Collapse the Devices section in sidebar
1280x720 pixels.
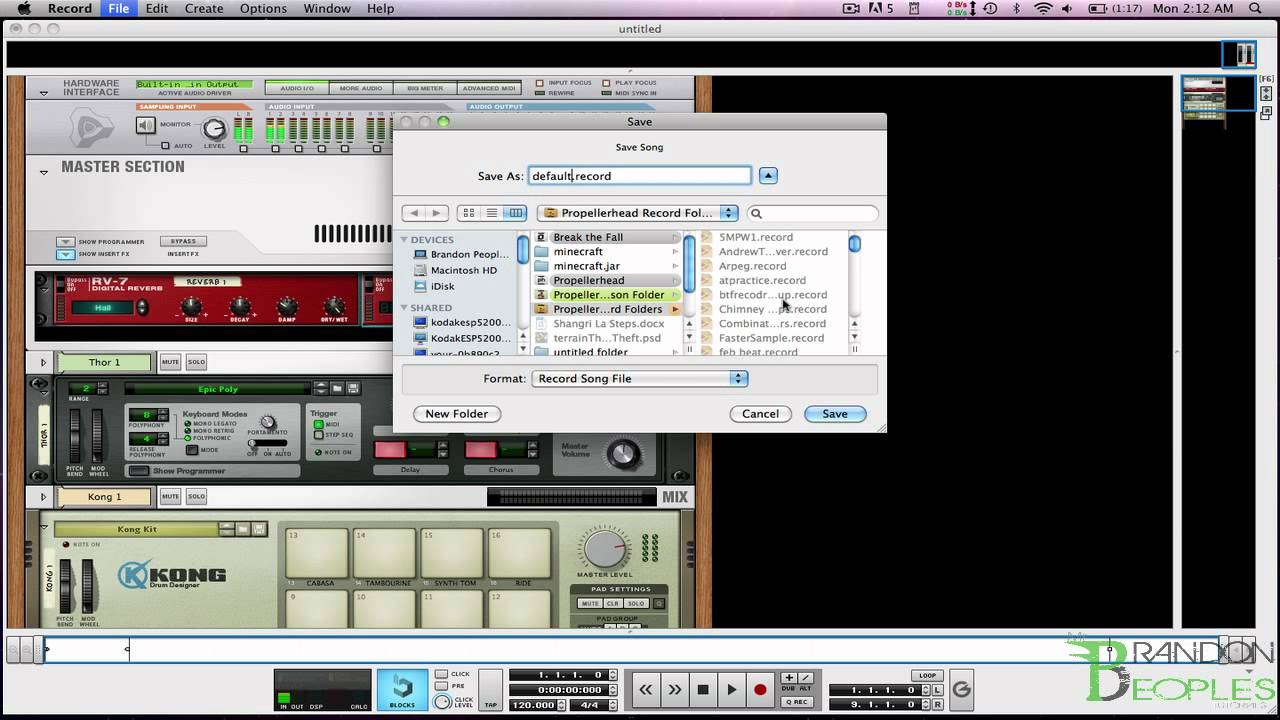pyautogui.click(x=404, y=240)
